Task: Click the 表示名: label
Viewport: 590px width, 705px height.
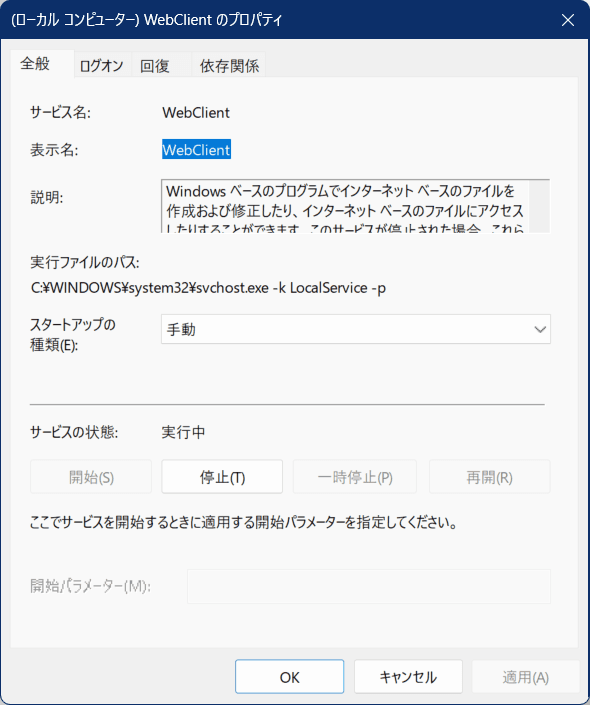Action: (x=54, y=150)
